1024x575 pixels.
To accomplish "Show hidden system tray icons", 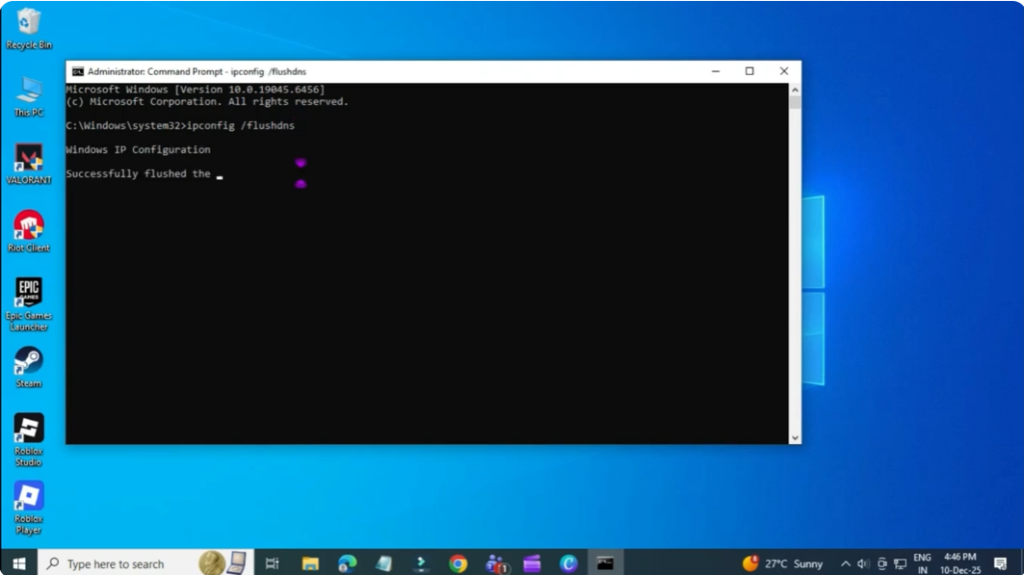I will pyautogui.click(x=846, y=563).
